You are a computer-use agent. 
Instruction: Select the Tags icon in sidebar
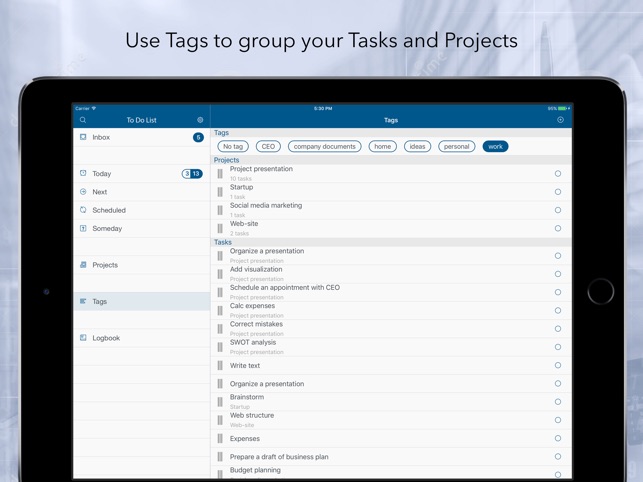click(83, 301)
